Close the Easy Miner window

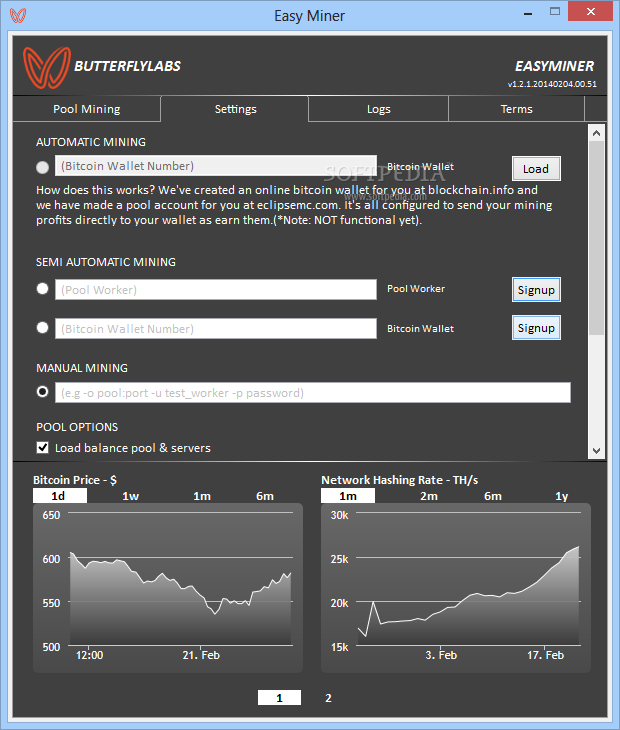coord(591,12)
